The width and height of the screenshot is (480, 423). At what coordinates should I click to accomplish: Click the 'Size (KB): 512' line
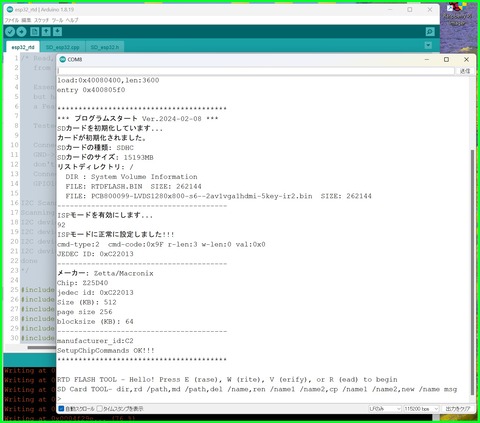87,302
